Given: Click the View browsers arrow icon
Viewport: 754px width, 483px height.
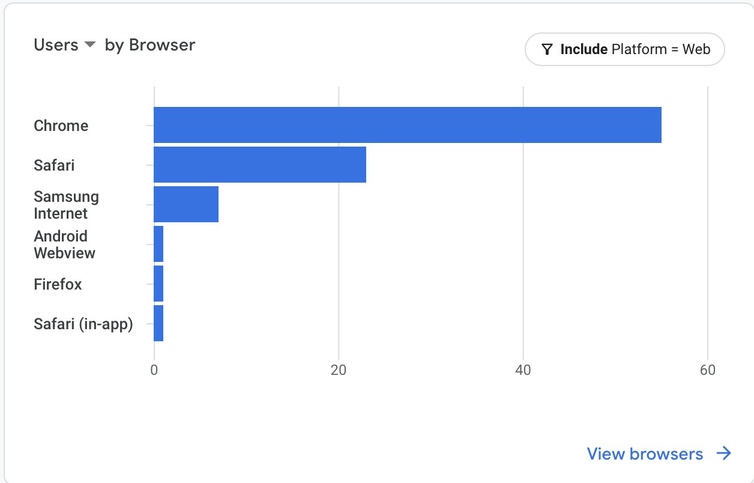Looking at the screenshot, I should (x=724, y=453).
